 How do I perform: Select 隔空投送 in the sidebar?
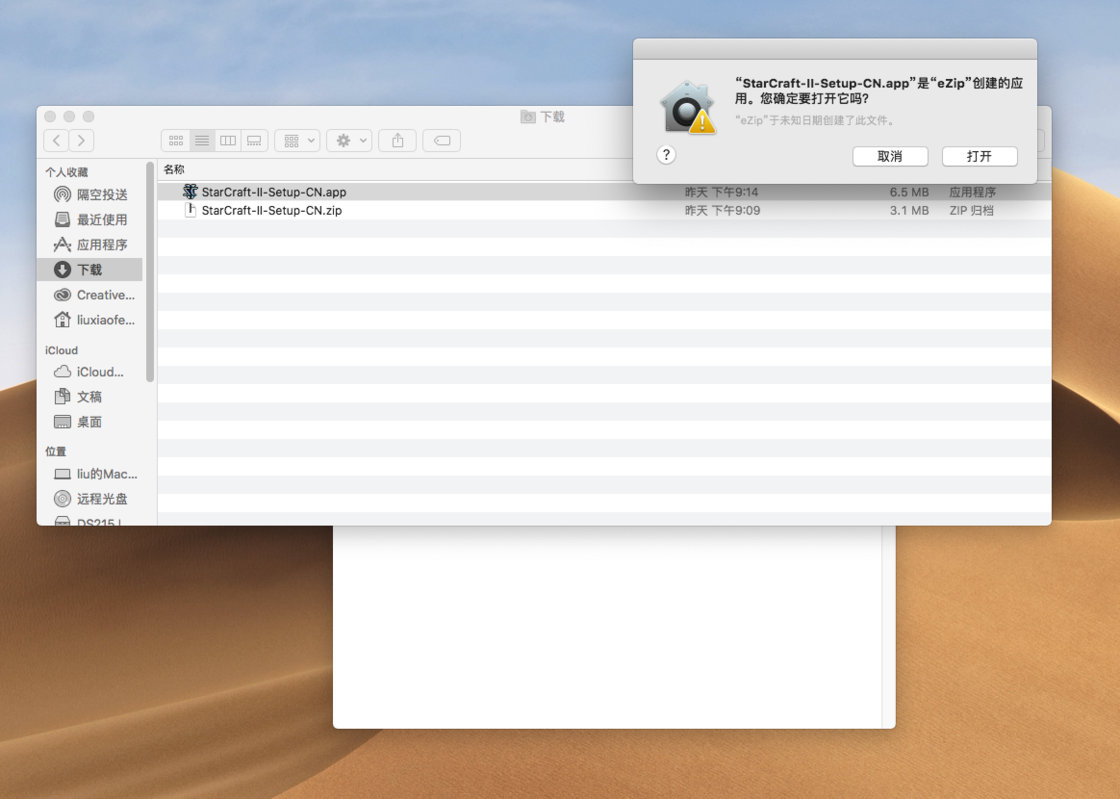[102, 194]
